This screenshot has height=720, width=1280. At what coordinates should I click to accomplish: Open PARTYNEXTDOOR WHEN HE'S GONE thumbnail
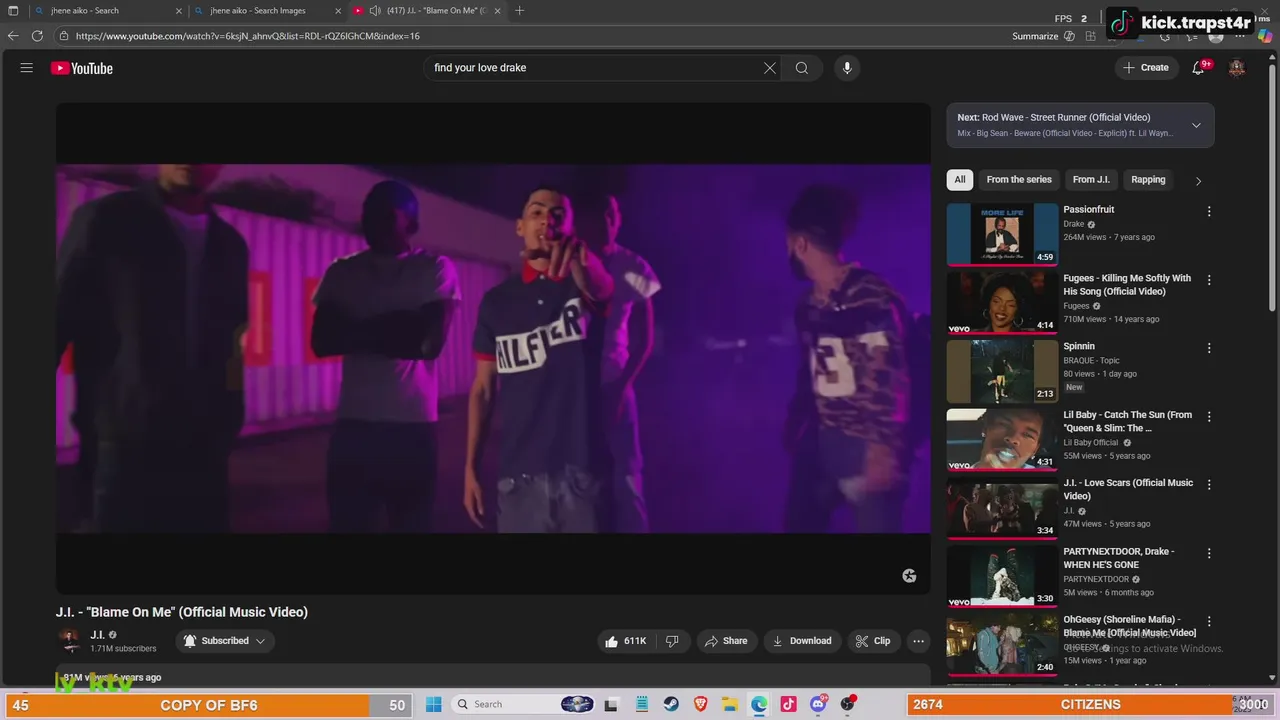(1002, 576)
